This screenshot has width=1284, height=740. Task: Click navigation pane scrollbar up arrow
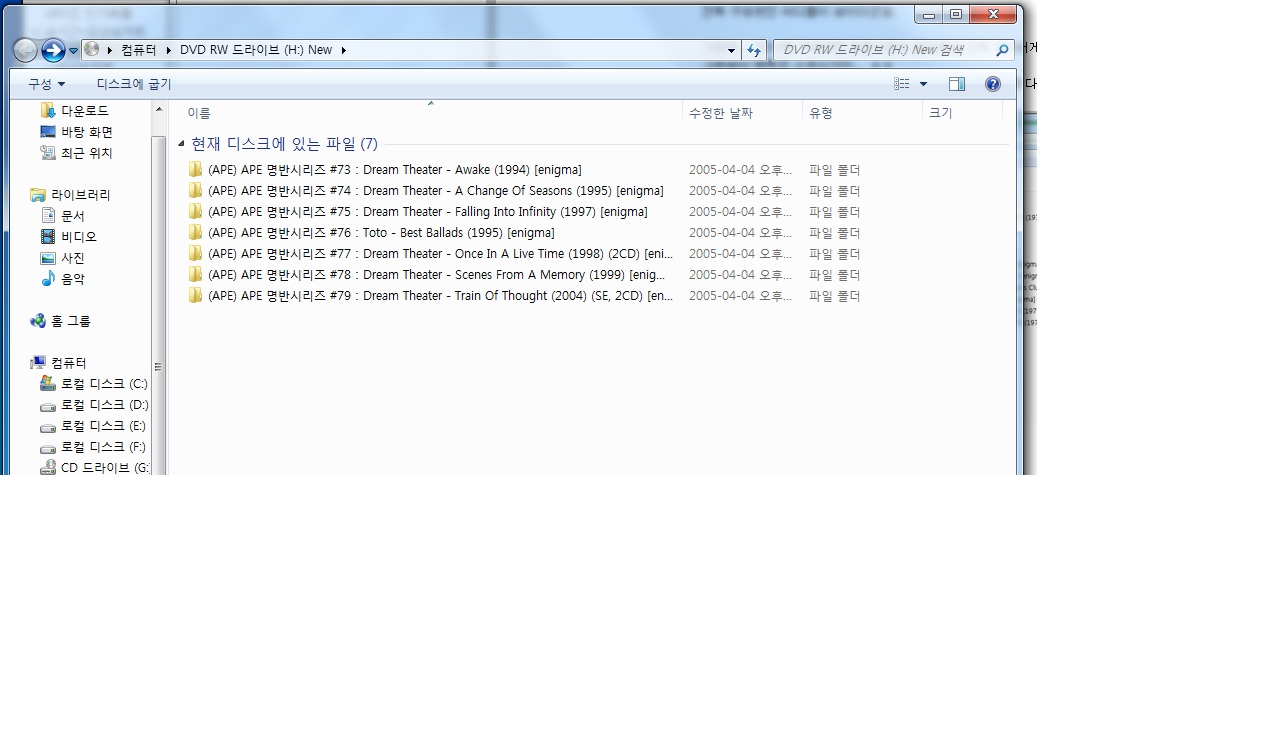pos(158,109)
